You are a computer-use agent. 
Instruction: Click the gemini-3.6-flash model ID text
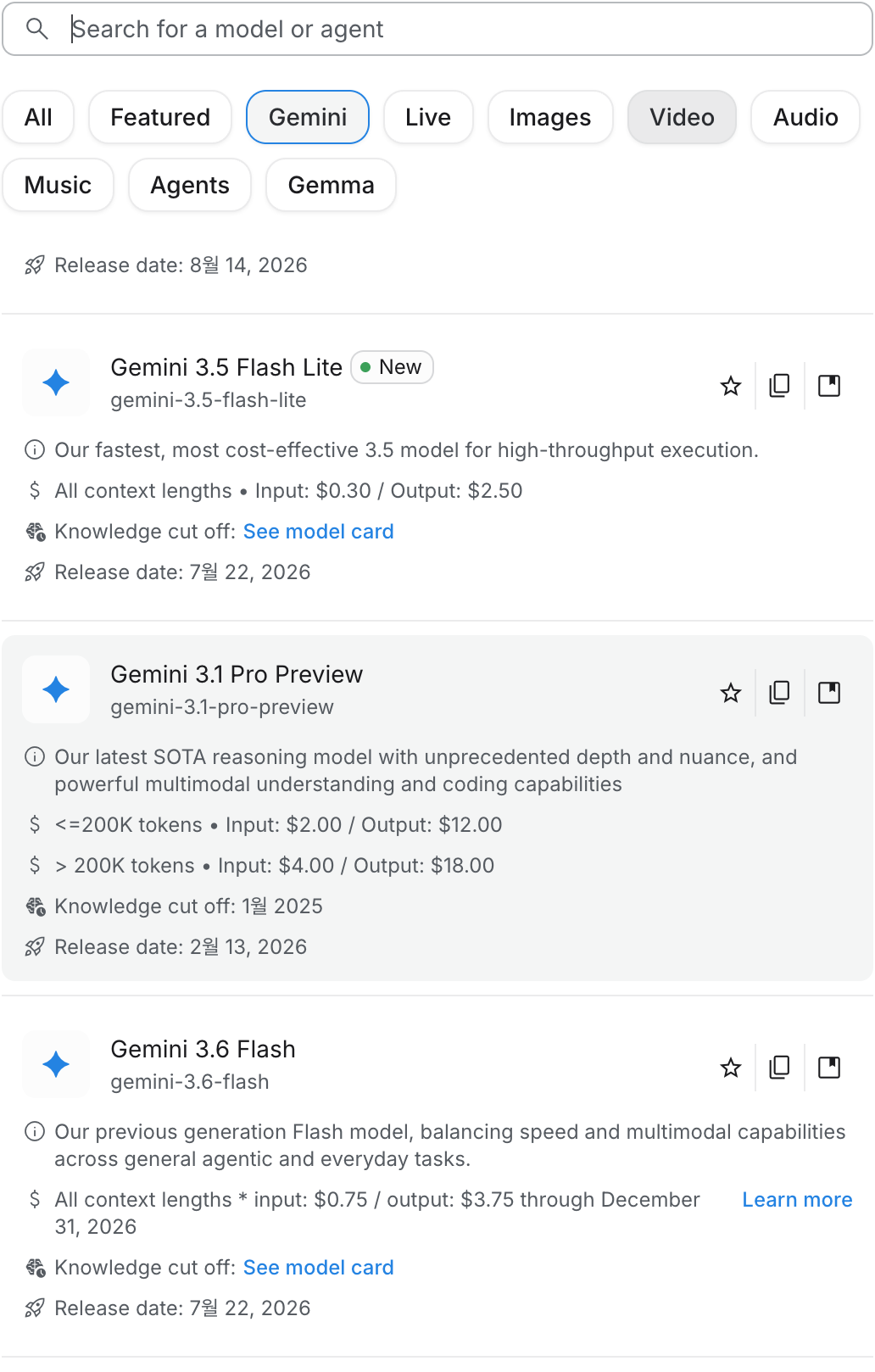click(x=190, y=1082)
